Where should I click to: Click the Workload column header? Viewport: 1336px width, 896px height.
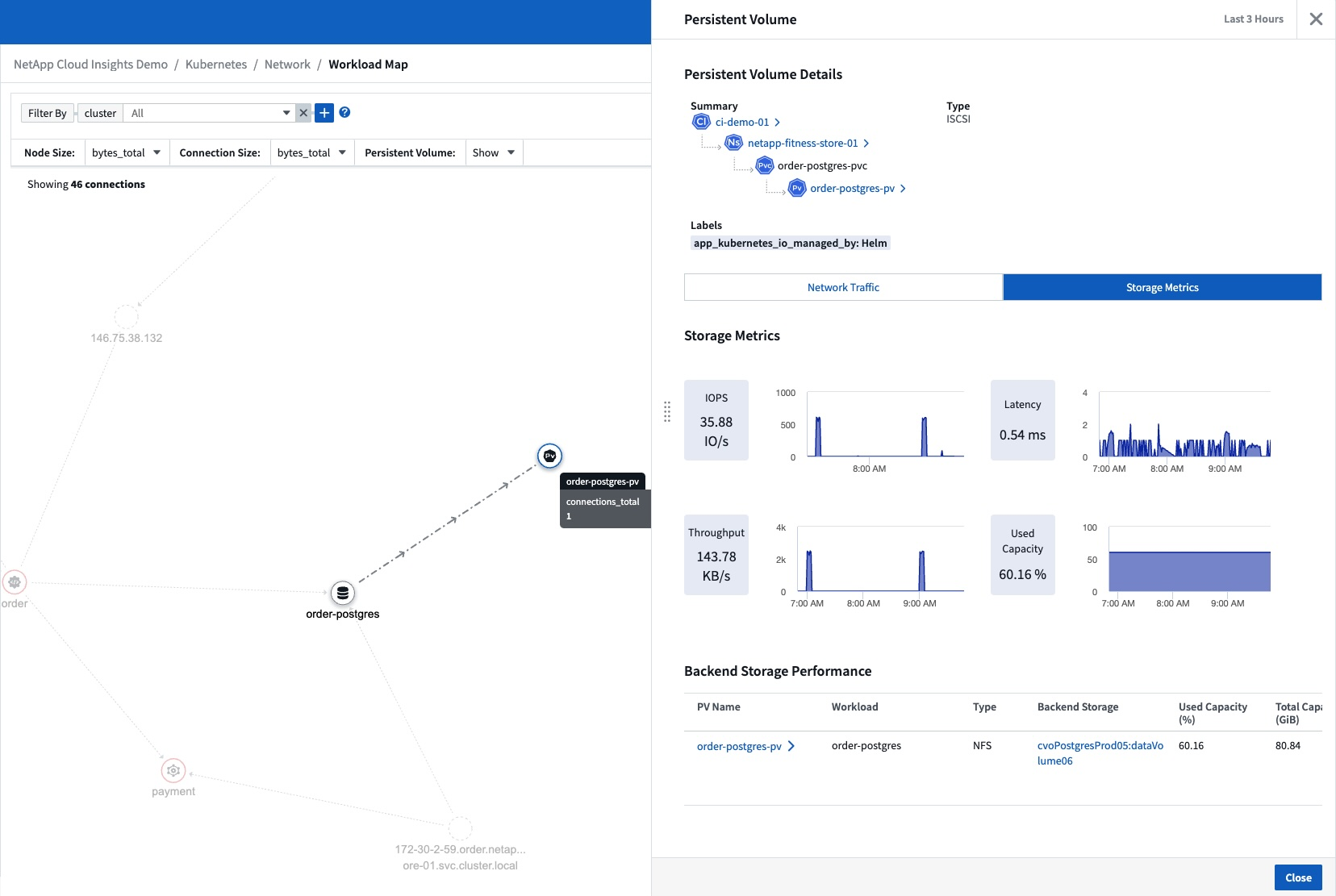click(855, 707)
